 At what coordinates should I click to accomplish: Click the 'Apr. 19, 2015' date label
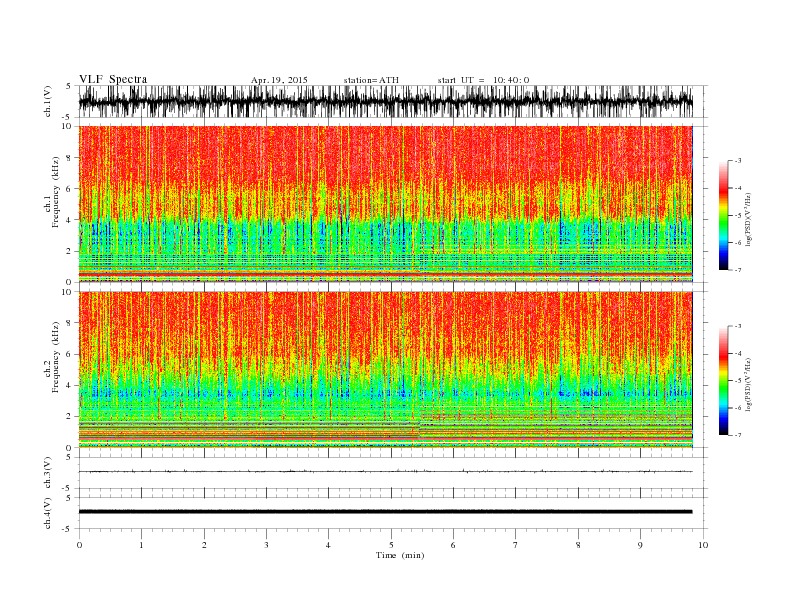279,80
